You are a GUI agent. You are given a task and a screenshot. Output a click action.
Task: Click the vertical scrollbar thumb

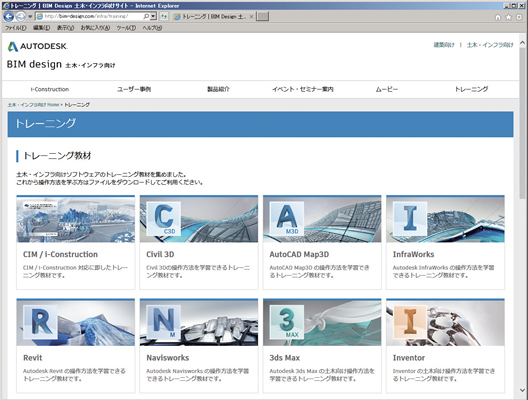click(x=522, y=124)
